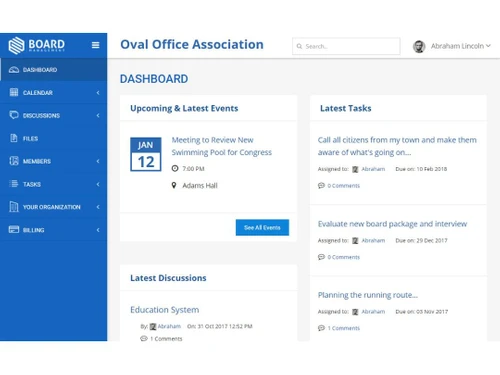
Task: Click the 'Due on: 10 Feb 2018' text
Action: 421,169
